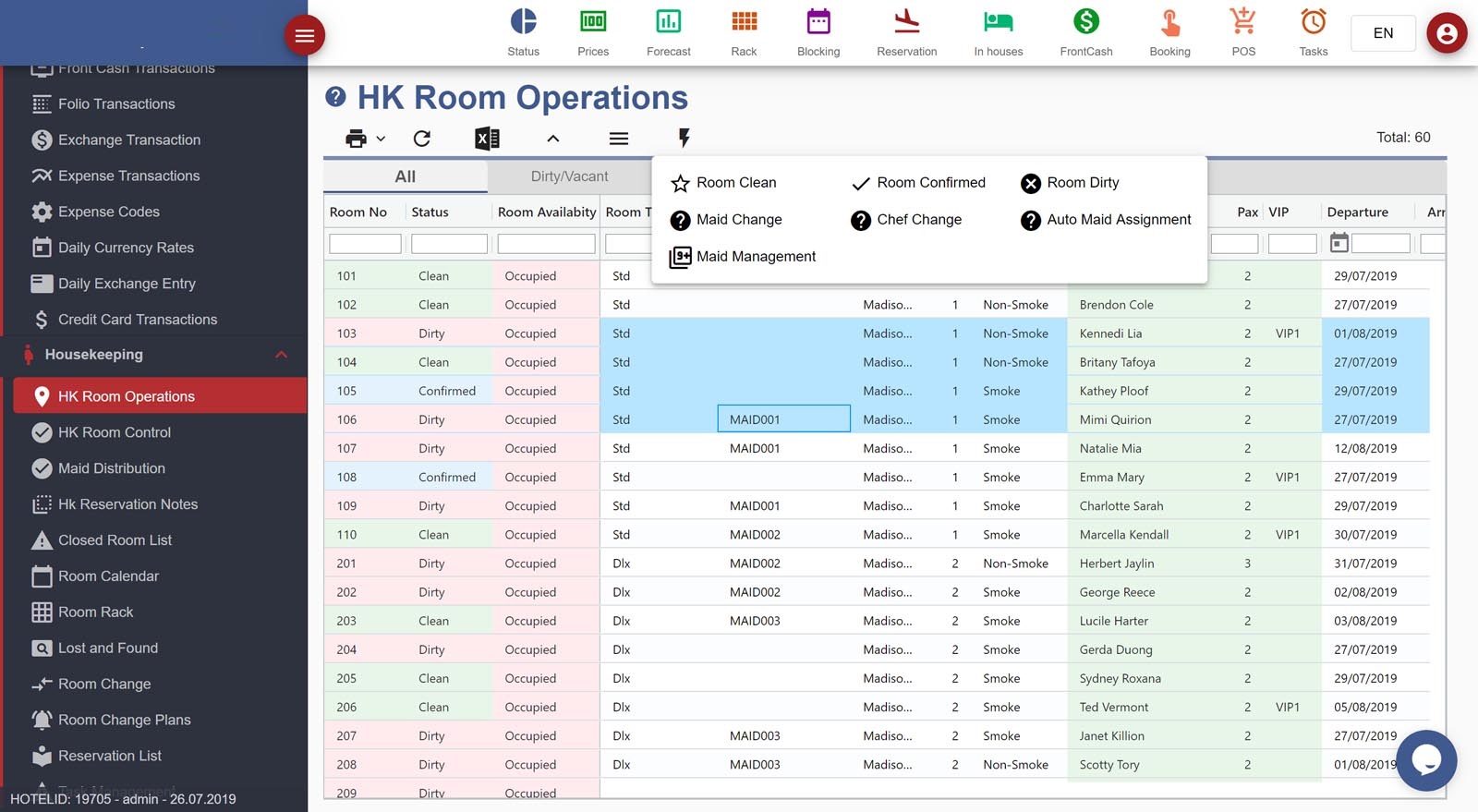Open the Prices icon in top bar

pyautogui.click(x=593, y=21)
